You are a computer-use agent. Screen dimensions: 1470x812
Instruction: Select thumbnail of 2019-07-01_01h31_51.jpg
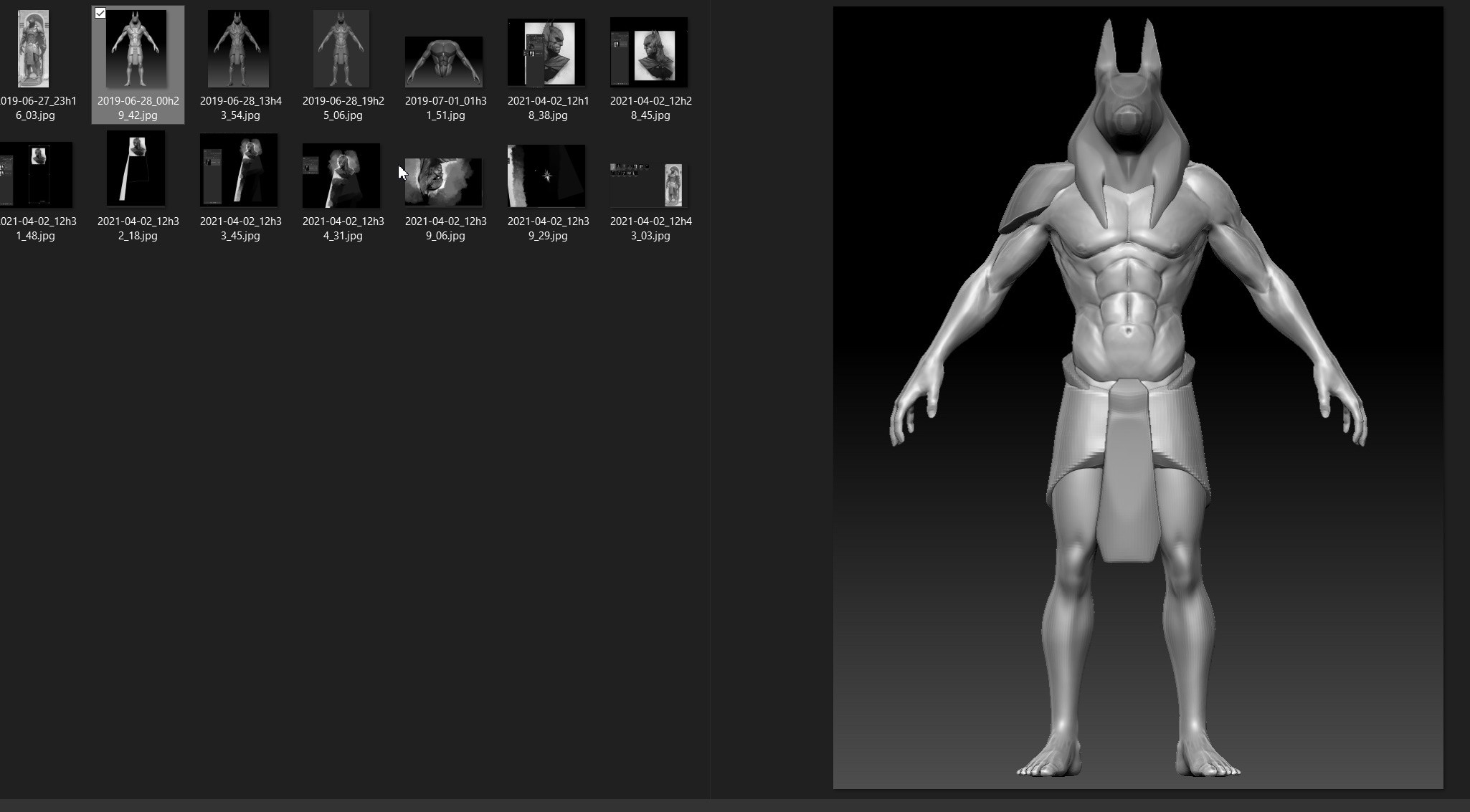444,62
